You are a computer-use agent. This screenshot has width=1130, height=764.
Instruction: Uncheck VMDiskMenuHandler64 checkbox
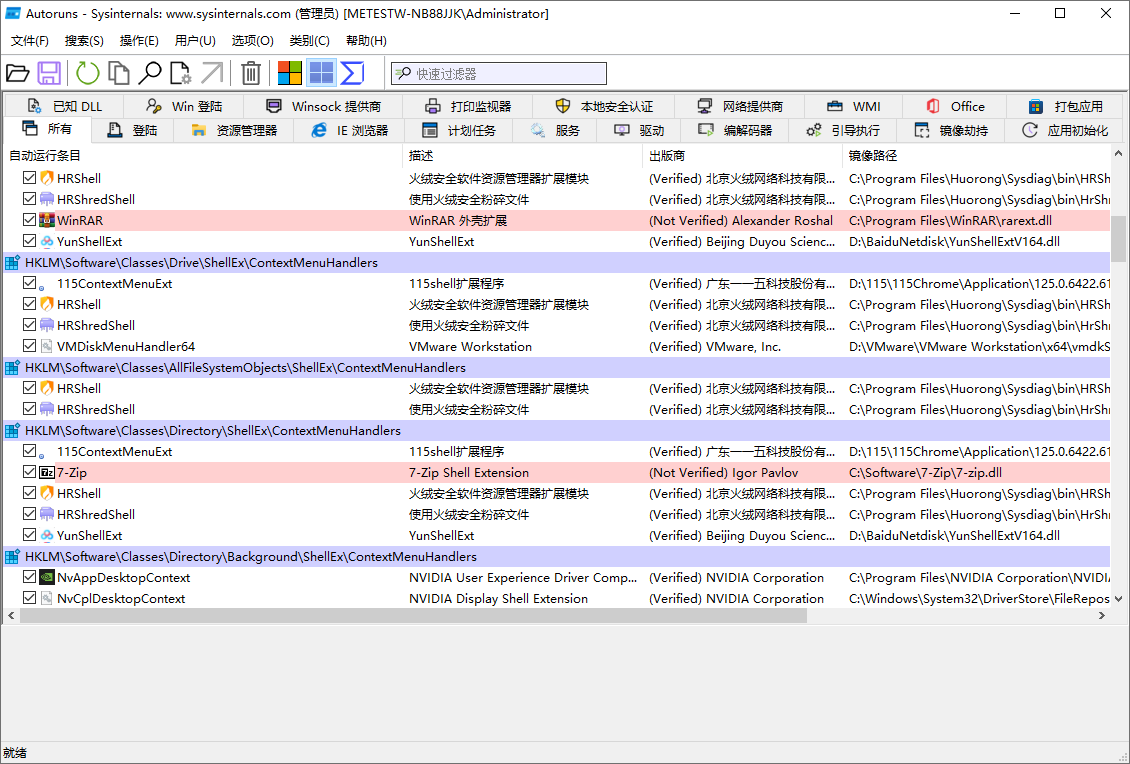click(x=30, y=346)
